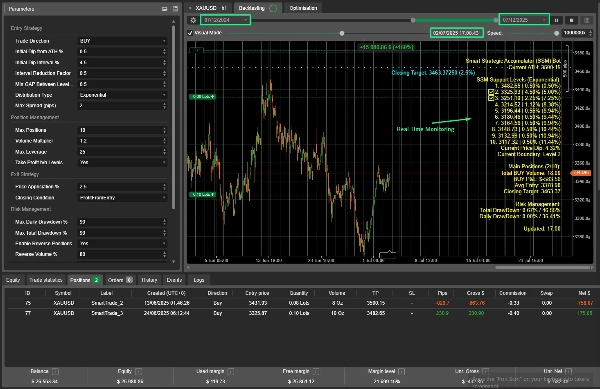Select the Backtesting tab
600x389 pixels.
click(x=257, y=8)
